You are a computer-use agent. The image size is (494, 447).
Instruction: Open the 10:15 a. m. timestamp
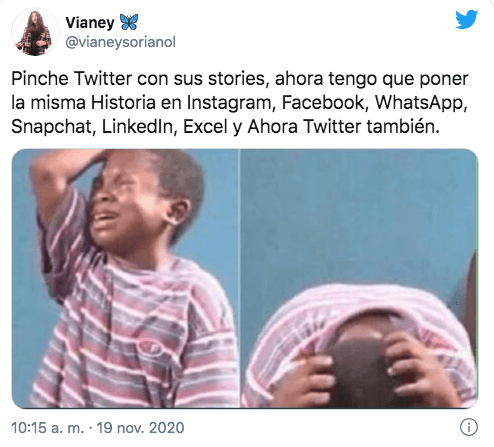(47, 428)
